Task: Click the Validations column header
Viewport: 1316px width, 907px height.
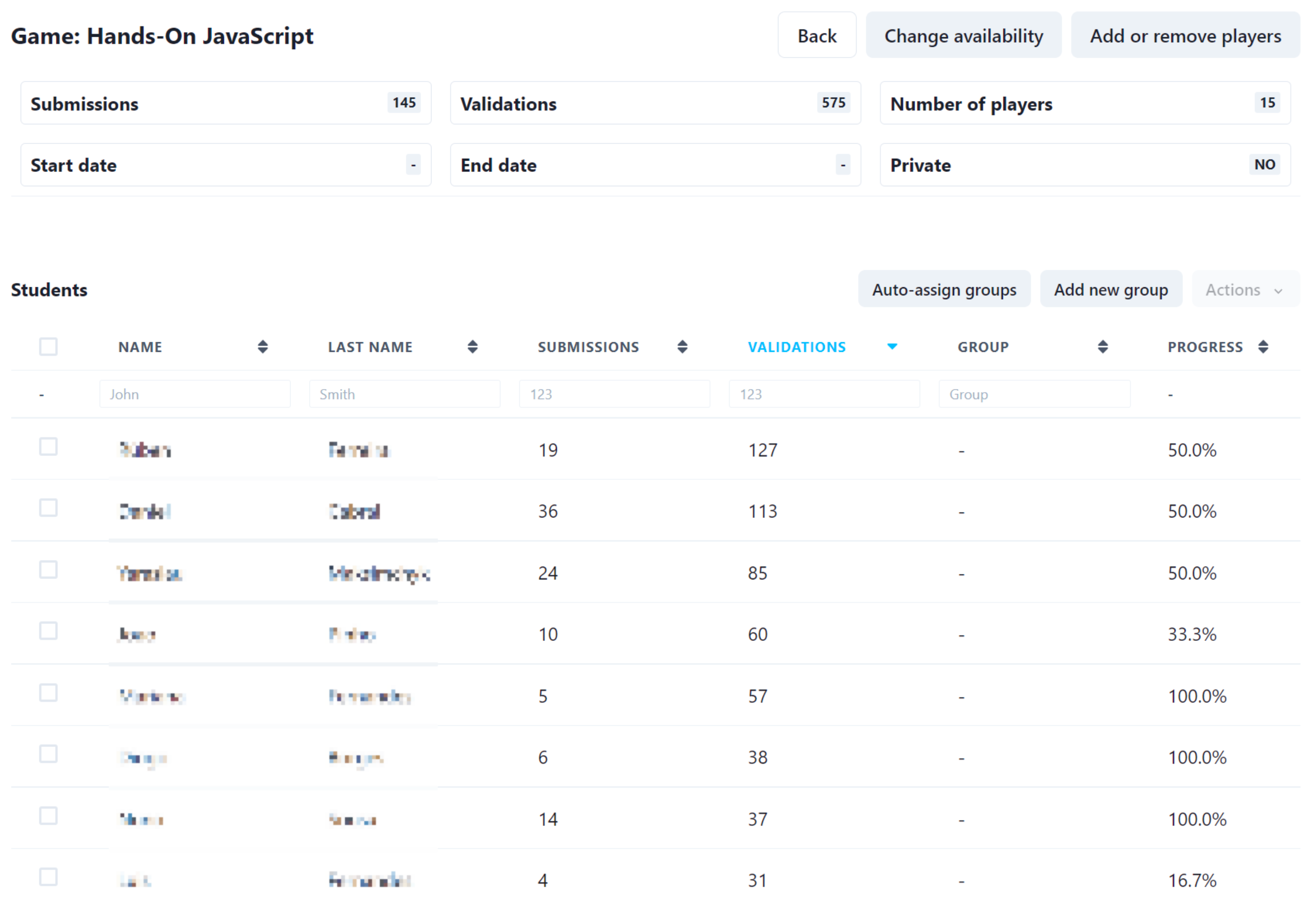Action: click(796, 347)
